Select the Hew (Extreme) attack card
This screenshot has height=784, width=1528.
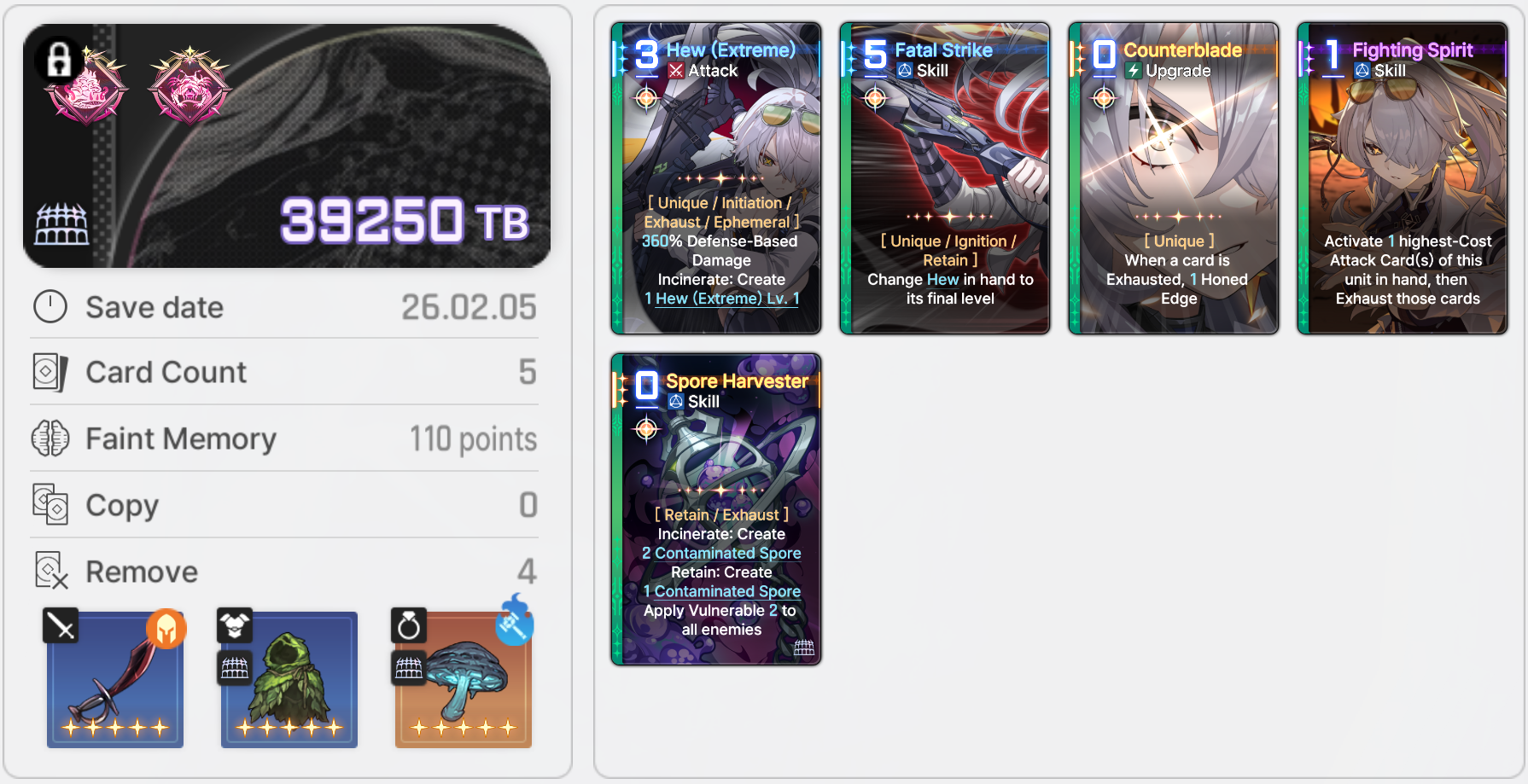[716, 178]
